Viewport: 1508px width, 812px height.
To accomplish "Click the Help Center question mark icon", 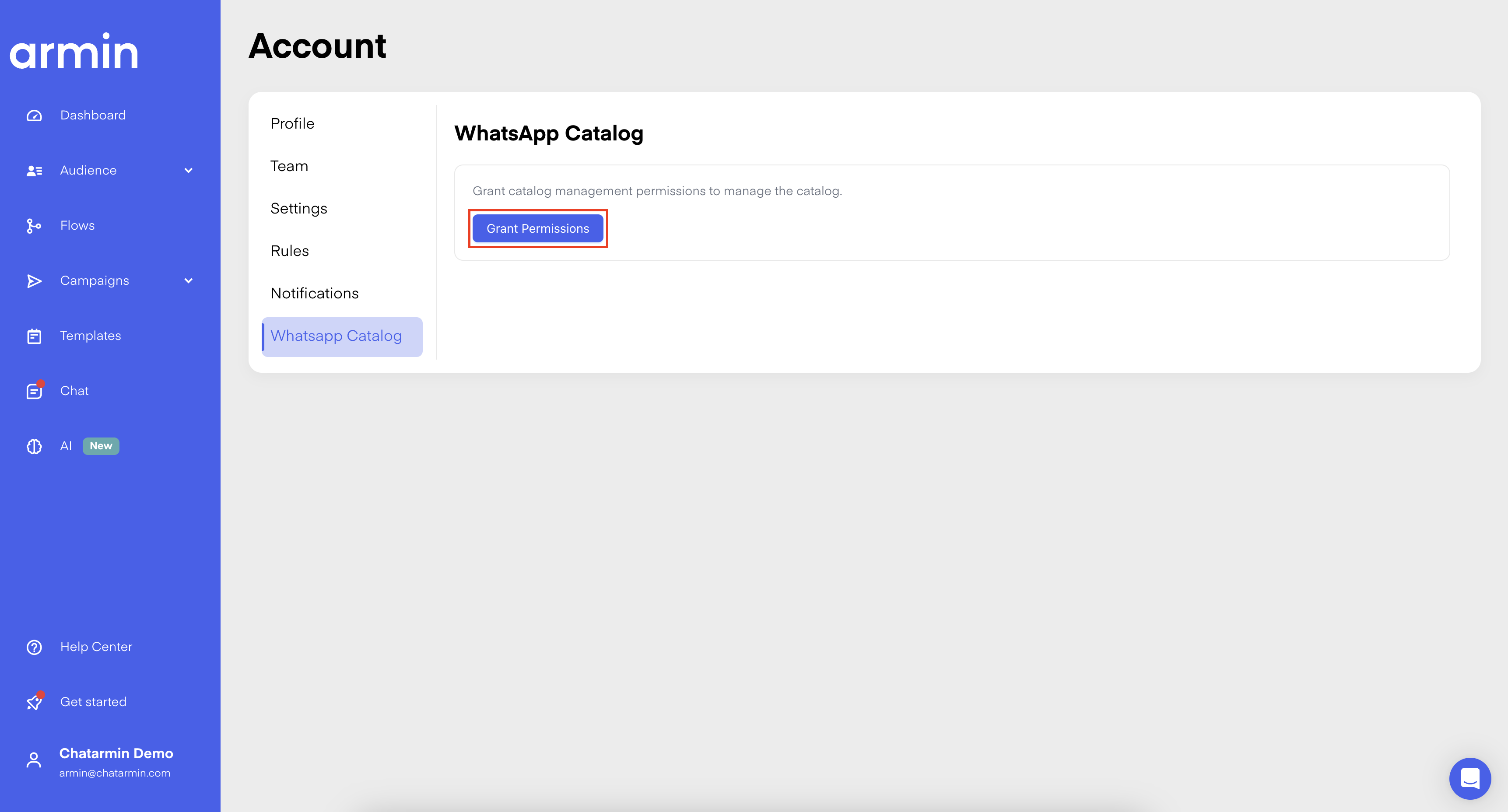I will (34, 647).
